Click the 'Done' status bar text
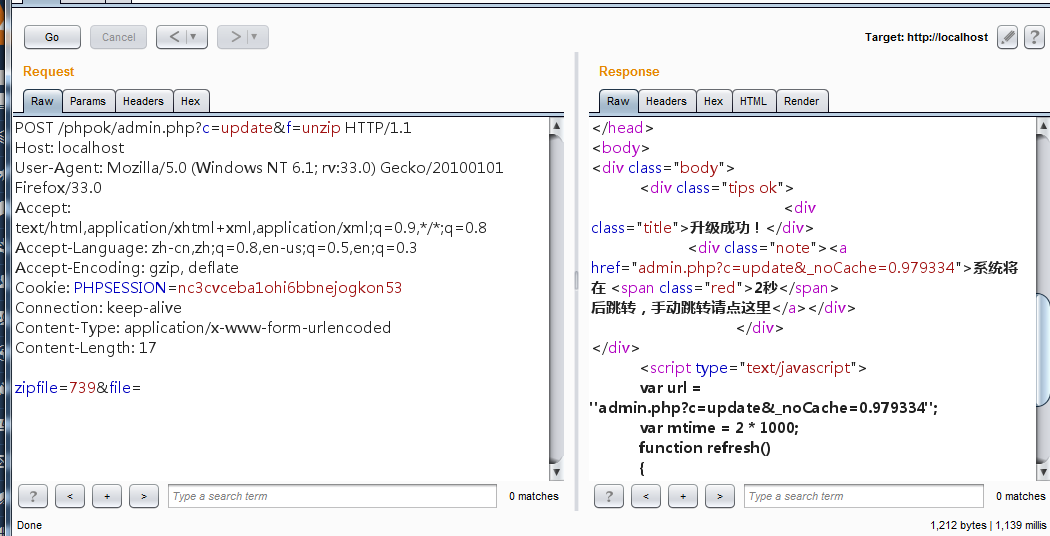This screenshot has height=536, width=1050. click(x=29, y=525)
